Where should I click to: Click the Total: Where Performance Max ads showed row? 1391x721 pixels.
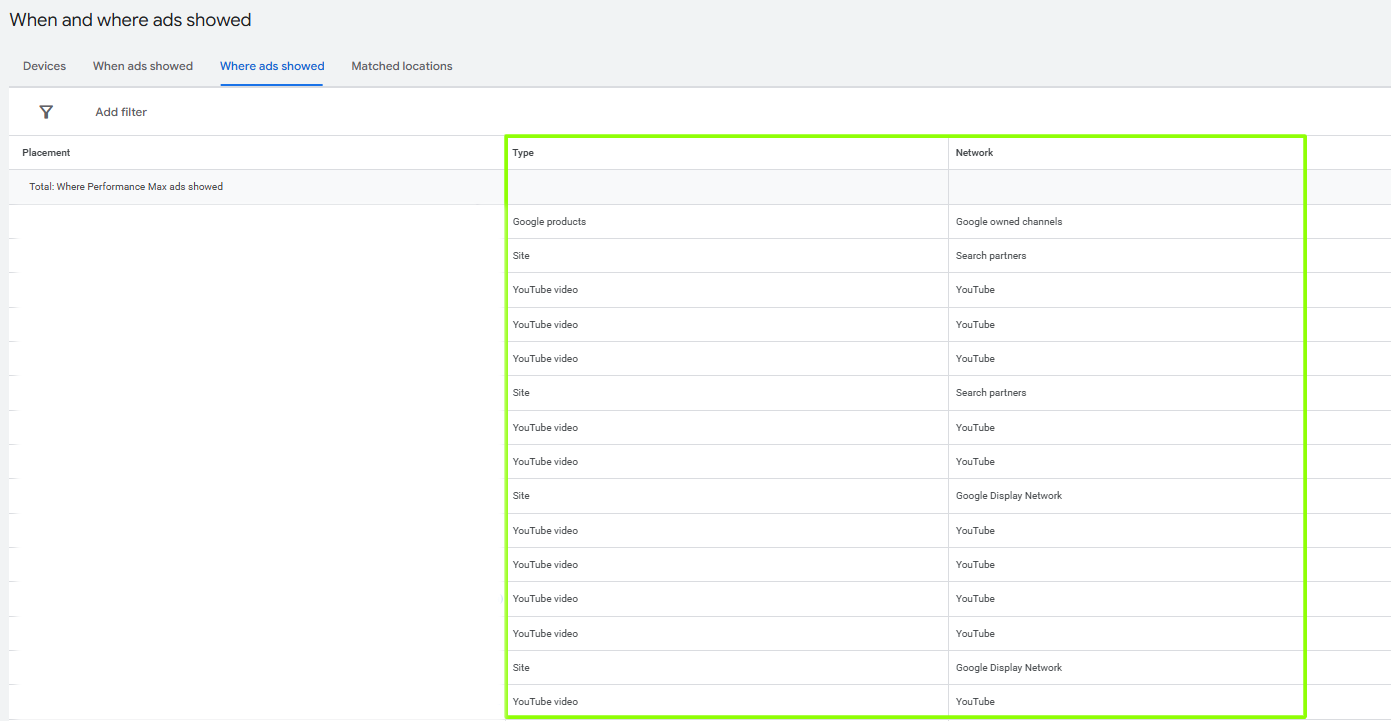point(125,186)
